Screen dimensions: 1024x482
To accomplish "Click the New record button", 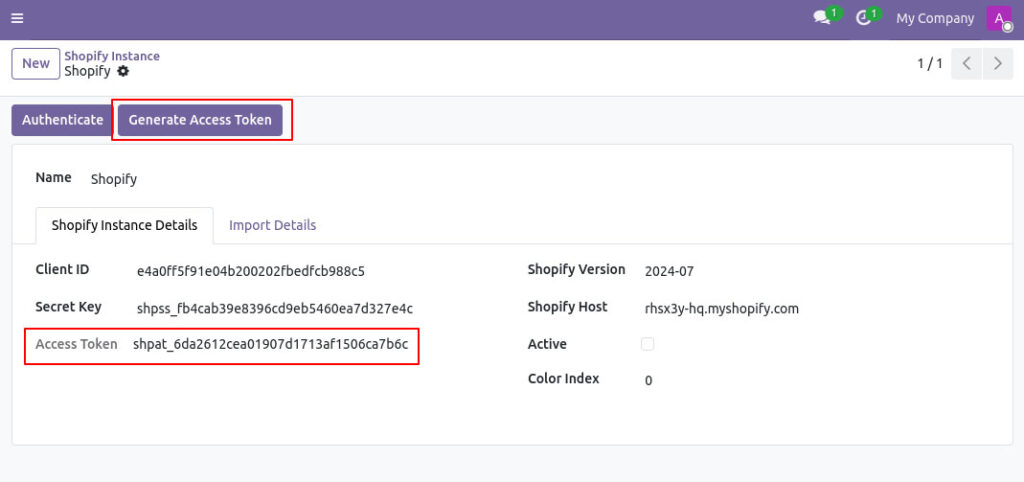I will coord(36,64).
